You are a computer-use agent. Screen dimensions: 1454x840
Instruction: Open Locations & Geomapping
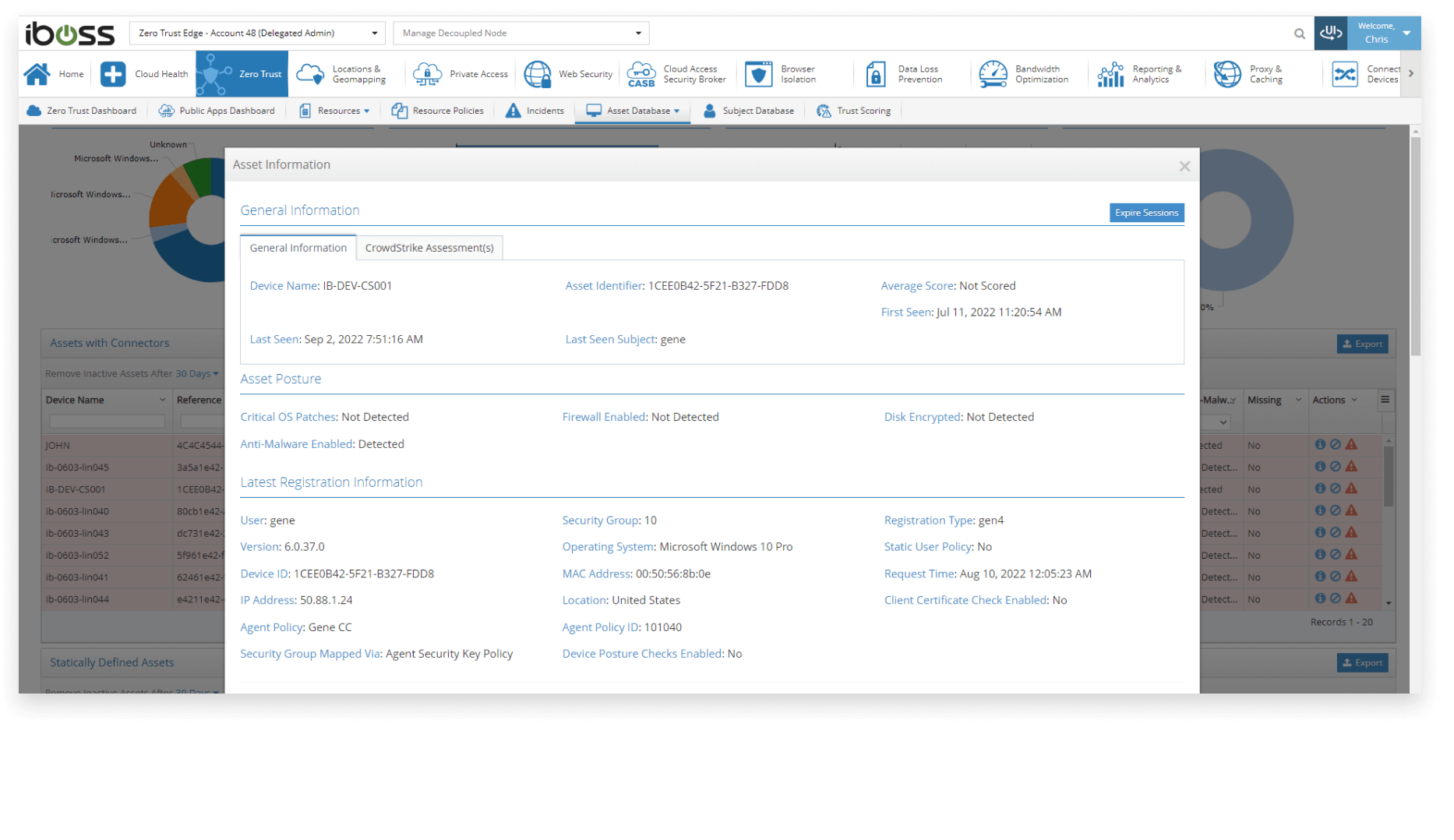click(341, 74)
